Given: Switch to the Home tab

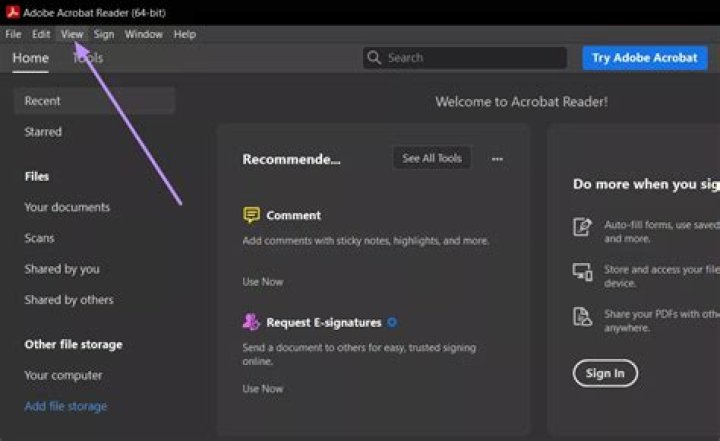Looking at the screenshot, I should point(30,58).
